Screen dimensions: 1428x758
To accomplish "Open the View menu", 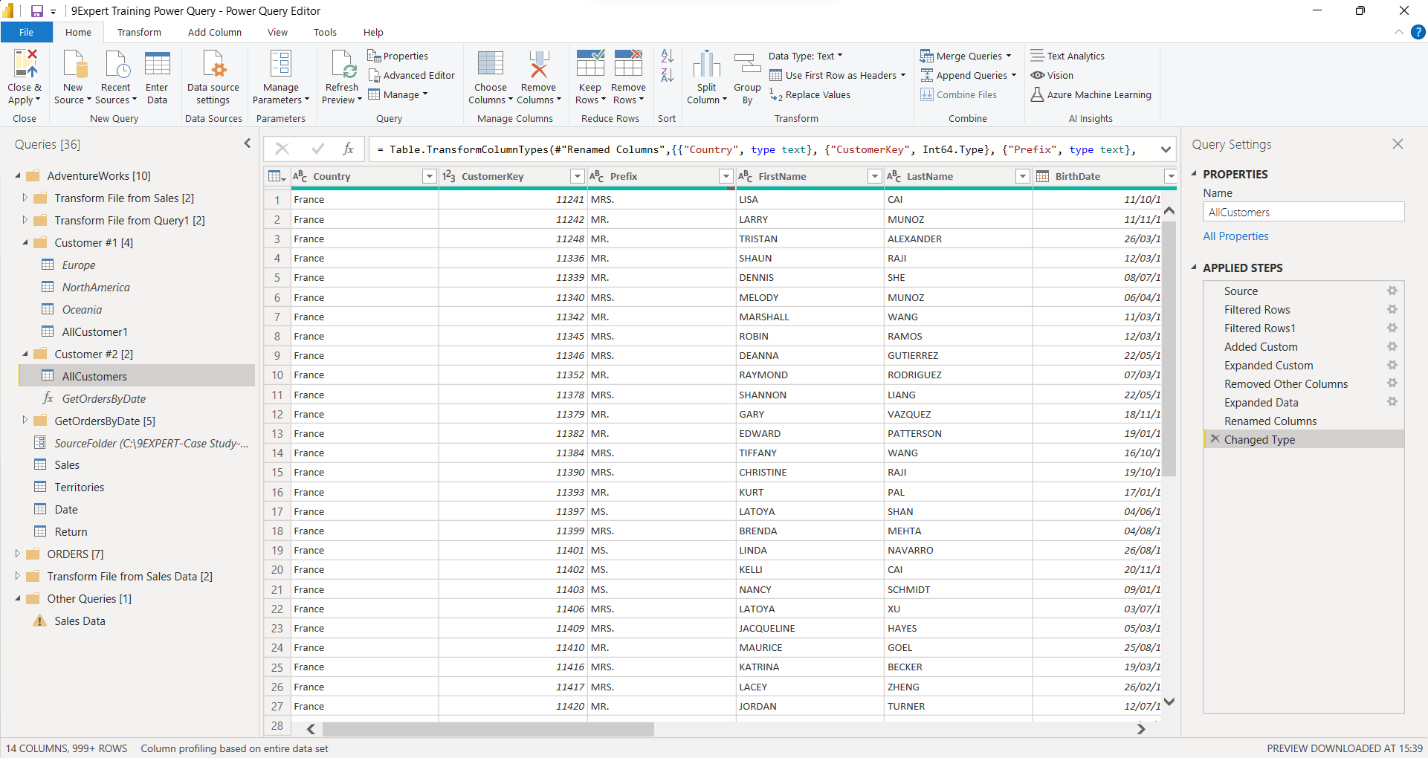I will (276, 31).
